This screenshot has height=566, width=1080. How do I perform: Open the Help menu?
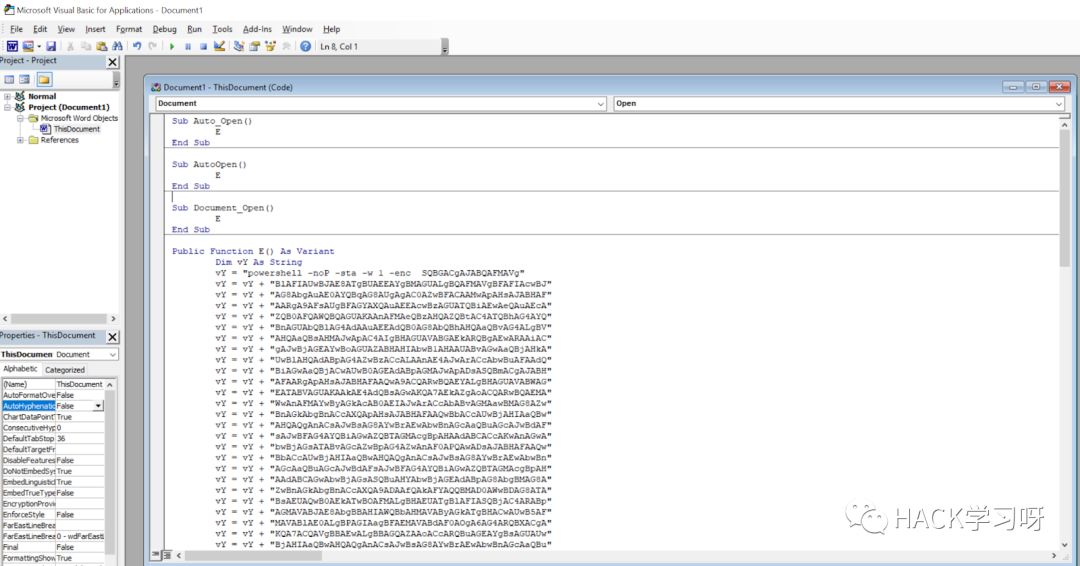click(331, 29)
